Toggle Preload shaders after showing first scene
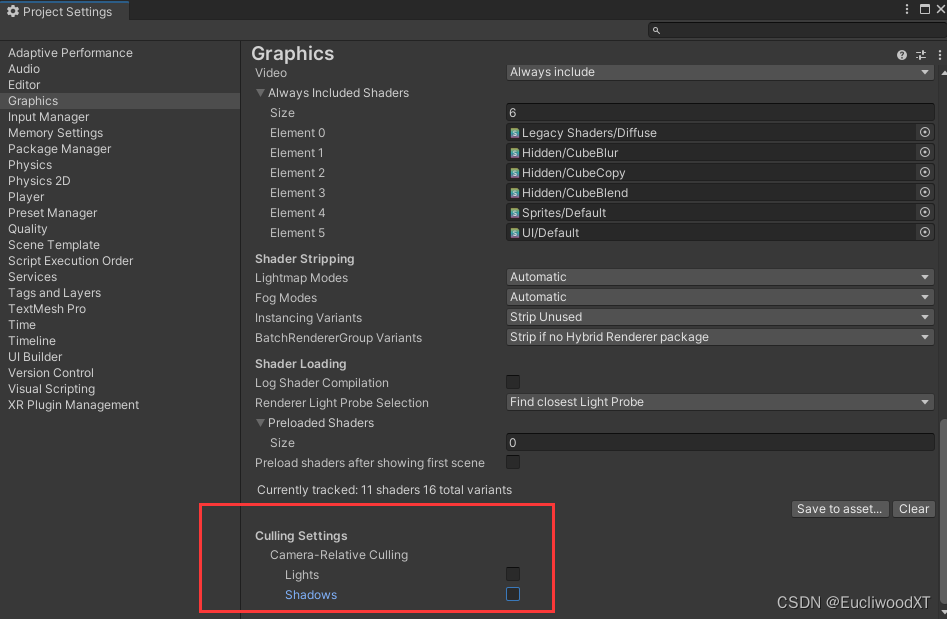Viewport: 947px width, 619px height. coord(513,463)
